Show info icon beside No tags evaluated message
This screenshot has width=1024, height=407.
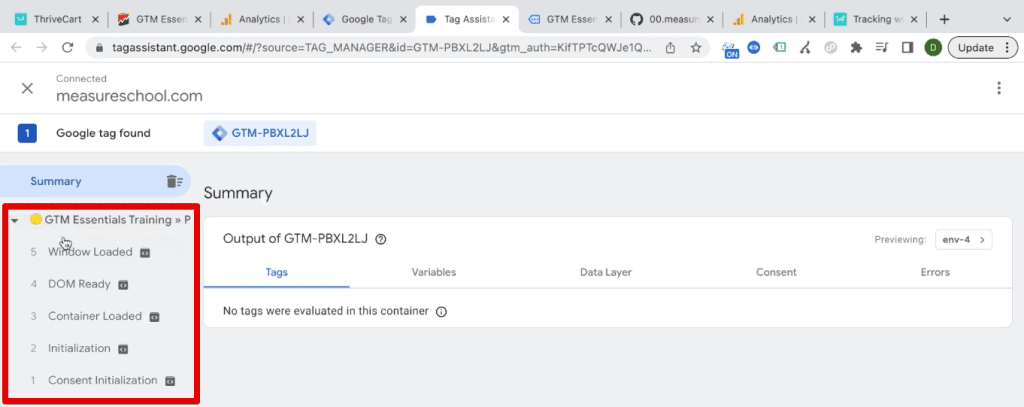[441, 312]
